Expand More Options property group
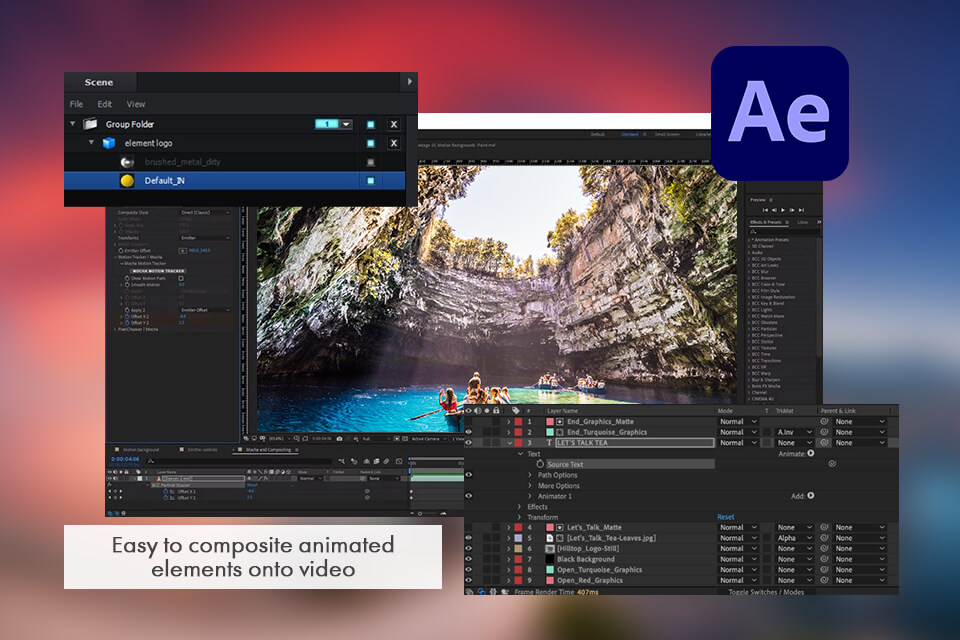Screen dimensions: 960x640 (530, 486)
